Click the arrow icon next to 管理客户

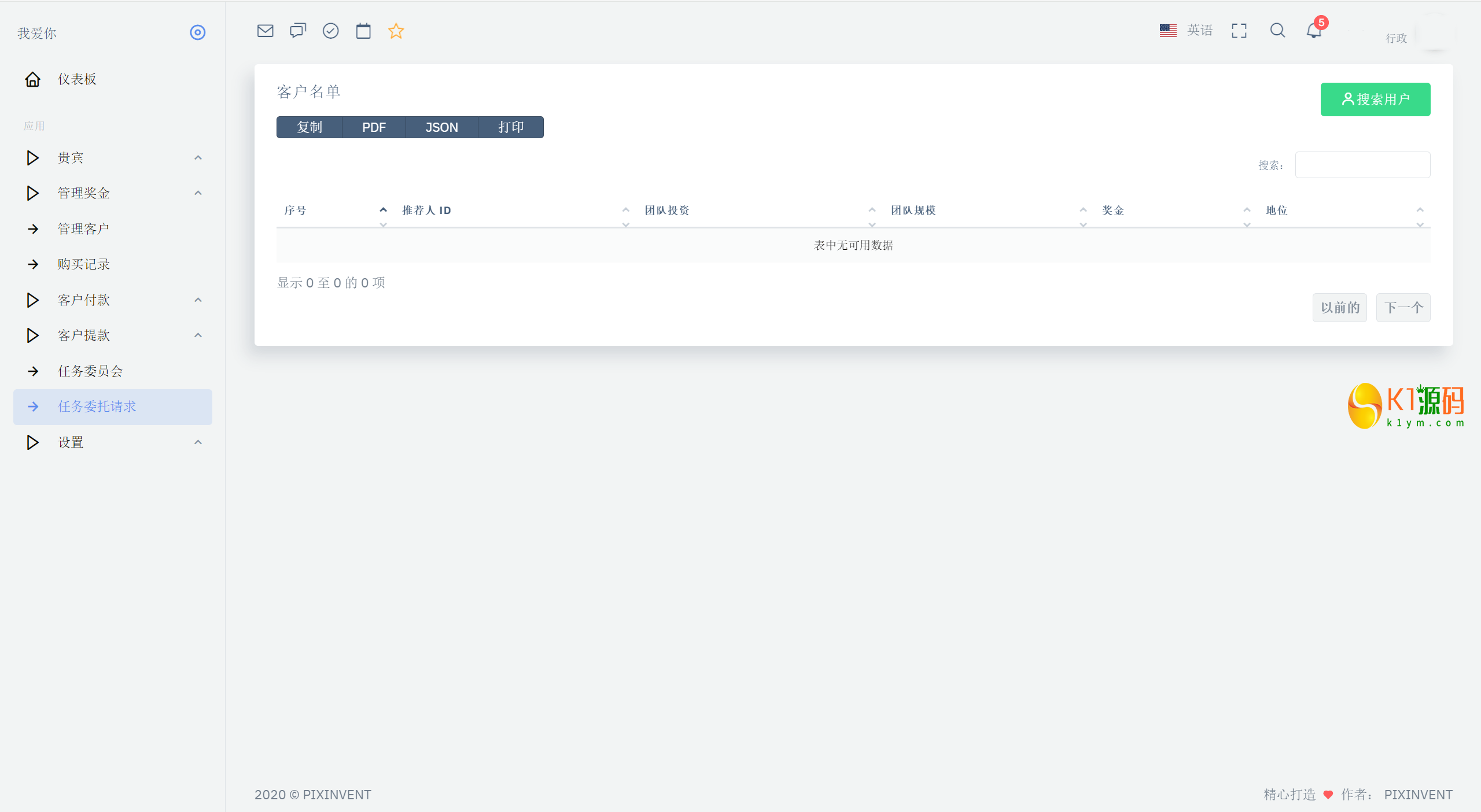(33, 229)
